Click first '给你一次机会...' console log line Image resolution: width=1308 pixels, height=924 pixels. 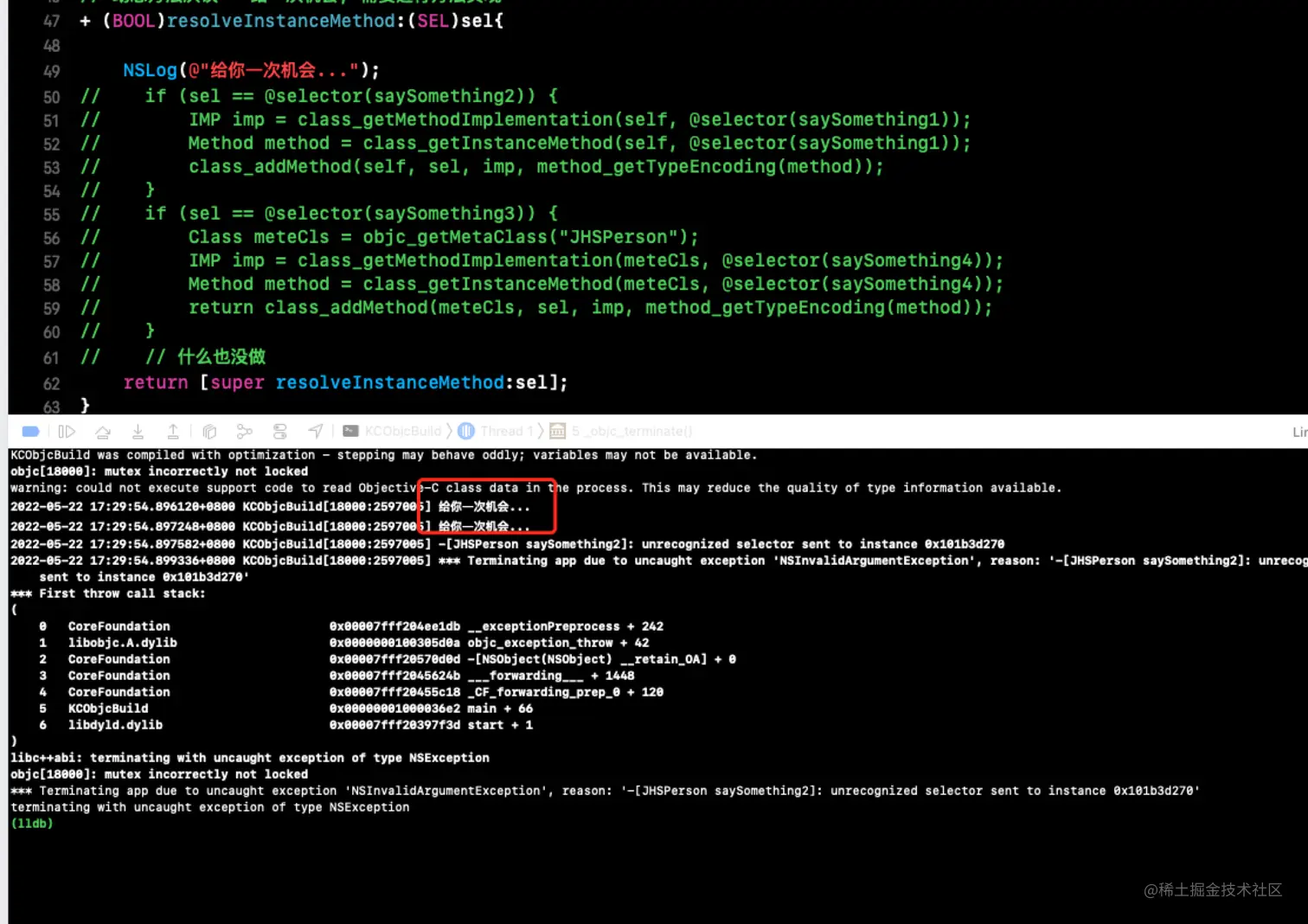[x=270, y=507]
